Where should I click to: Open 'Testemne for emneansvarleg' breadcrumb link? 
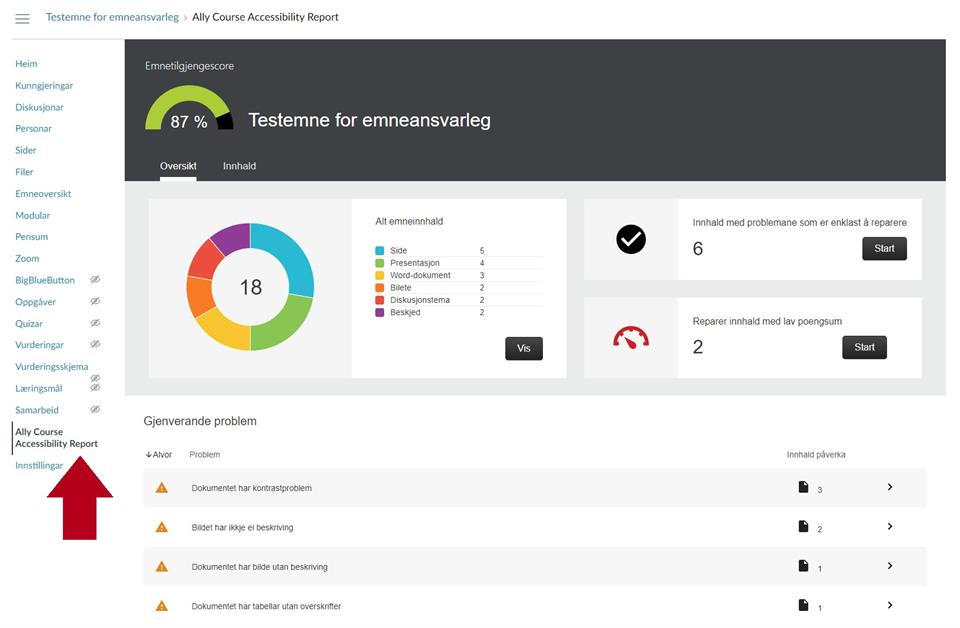click(112, 17)
